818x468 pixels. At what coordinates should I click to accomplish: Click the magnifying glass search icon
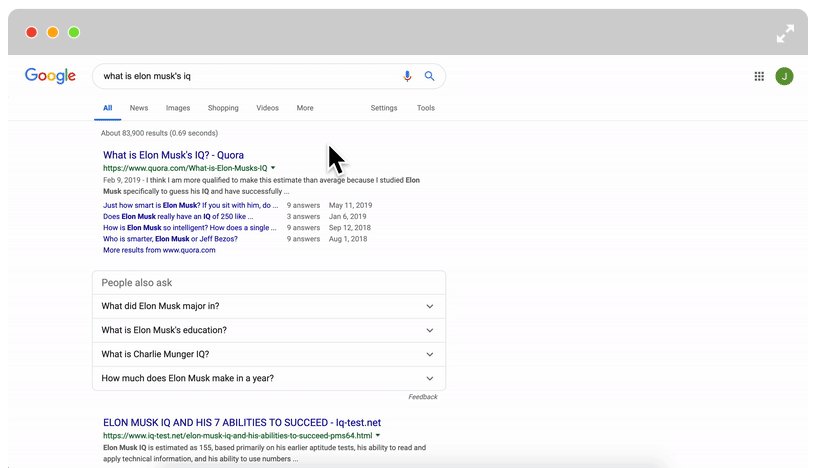430,76
